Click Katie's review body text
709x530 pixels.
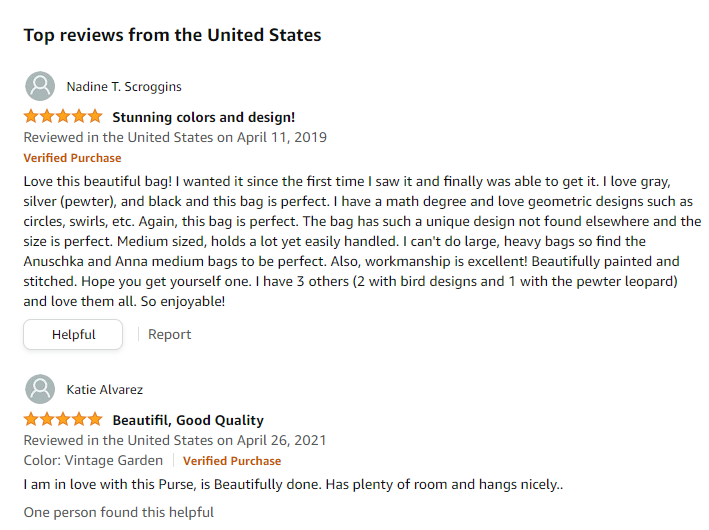point(293,485)
